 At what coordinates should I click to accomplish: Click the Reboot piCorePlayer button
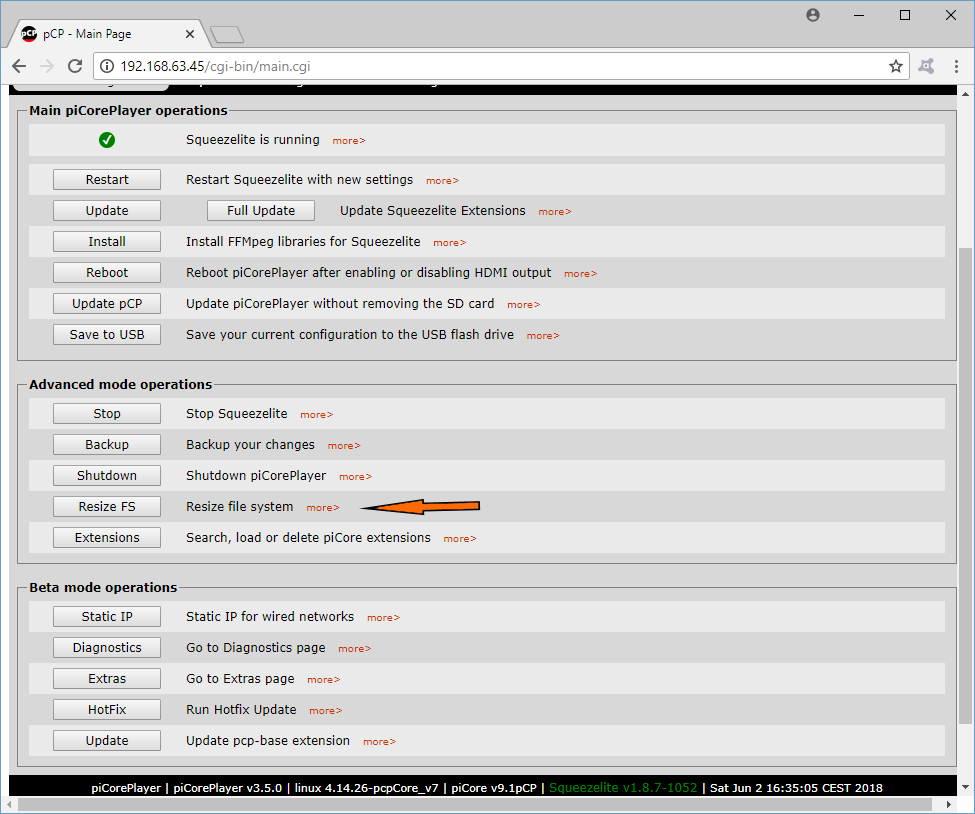click(107, 273)
